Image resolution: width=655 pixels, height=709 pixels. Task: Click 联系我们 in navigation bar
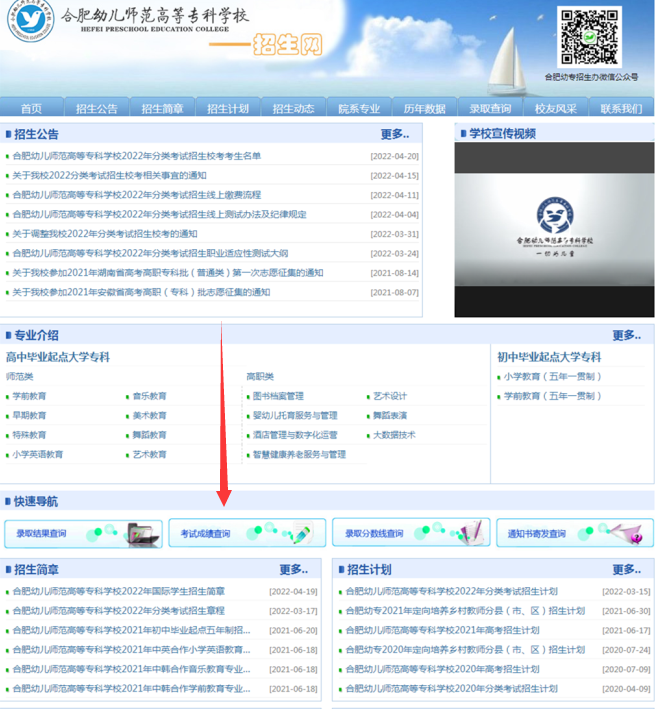[x=621, y=109]
